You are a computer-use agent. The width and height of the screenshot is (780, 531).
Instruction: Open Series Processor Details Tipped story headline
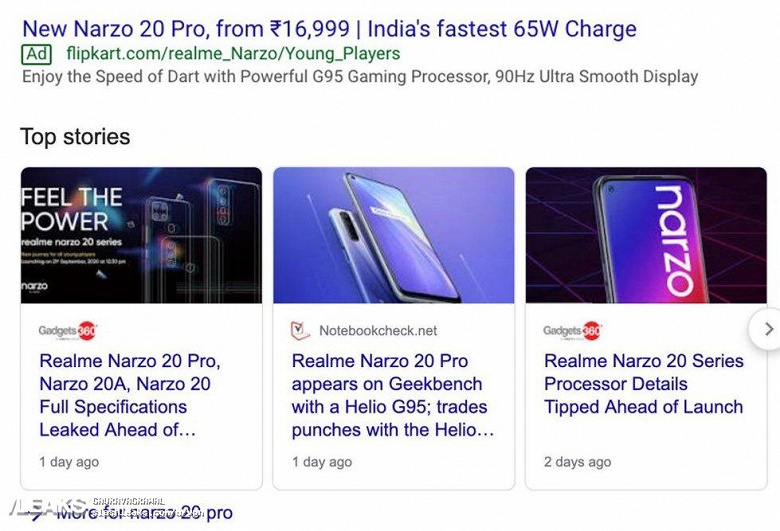coord(644,384)
